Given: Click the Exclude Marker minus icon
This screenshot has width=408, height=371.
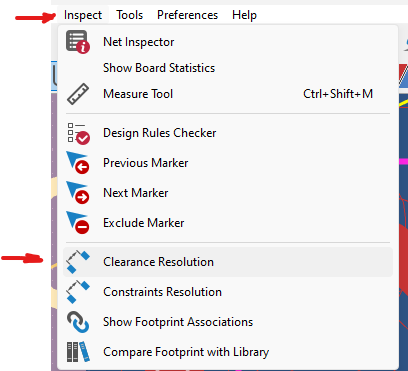Looking at the screenshot, I should [x=78, y=223].
